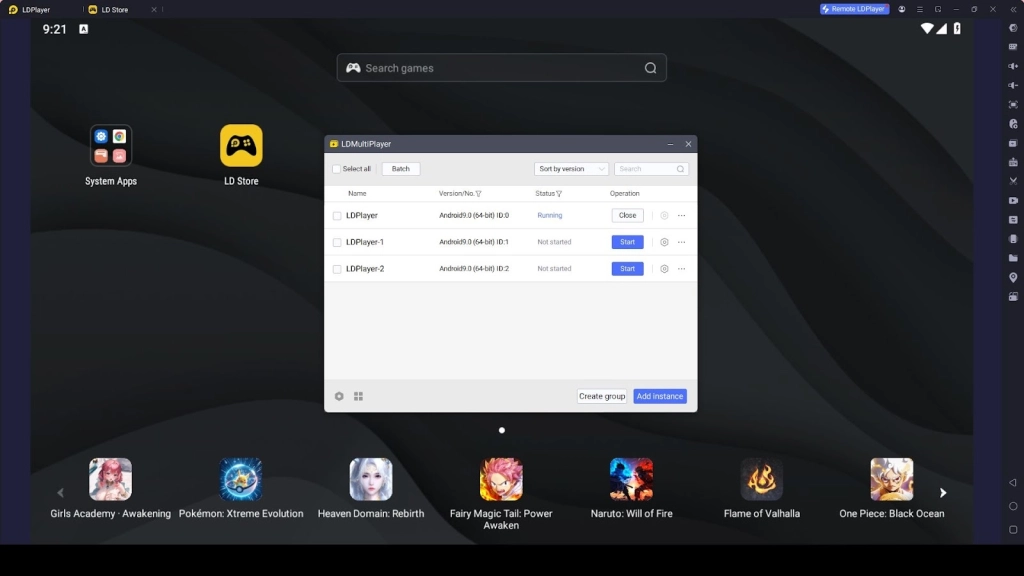Click the Android home circle button
The width and height of the screenshot is (1024, 576).
tap(1013, 506)
